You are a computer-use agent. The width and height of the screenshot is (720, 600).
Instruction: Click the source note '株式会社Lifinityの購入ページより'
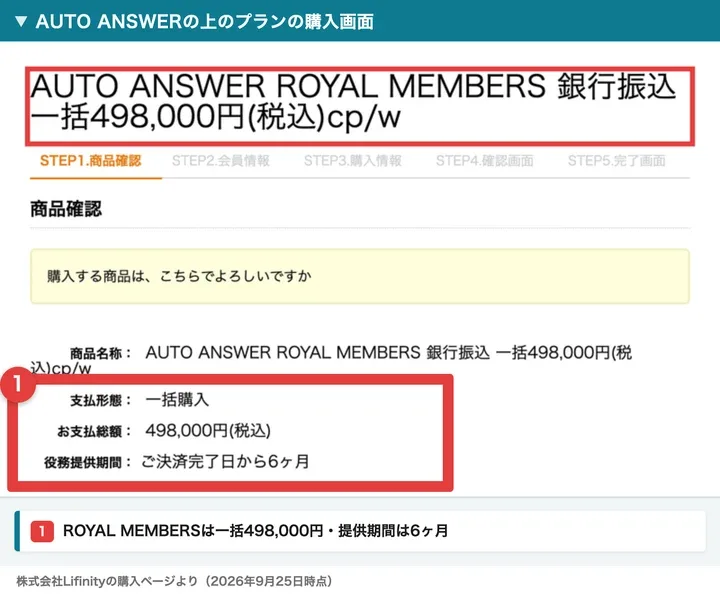tap(107, 581)
